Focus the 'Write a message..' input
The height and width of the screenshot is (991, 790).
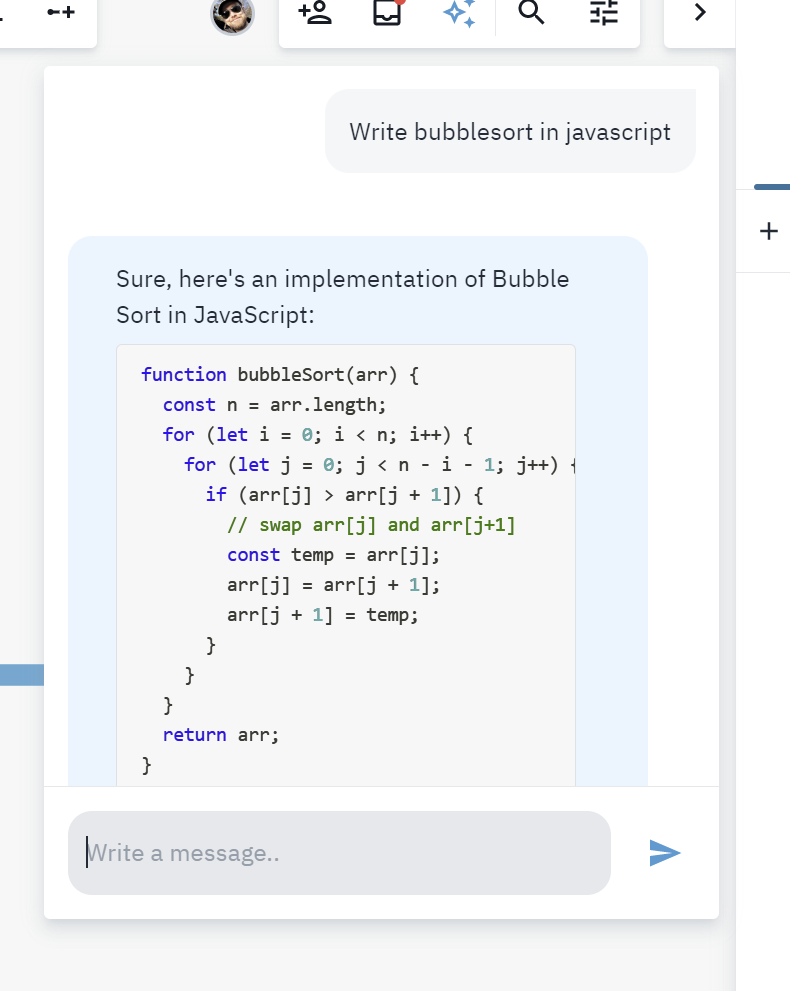[339, 853]
